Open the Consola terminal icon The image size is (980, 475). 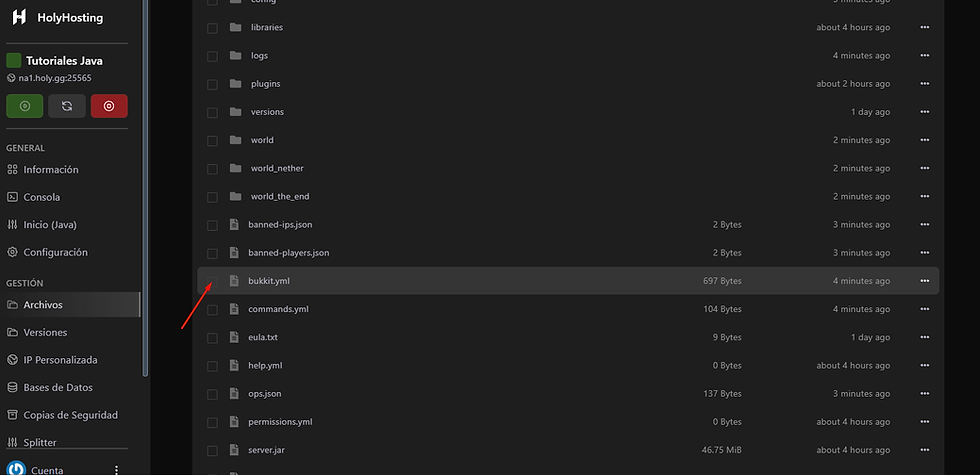coord(14,197)
